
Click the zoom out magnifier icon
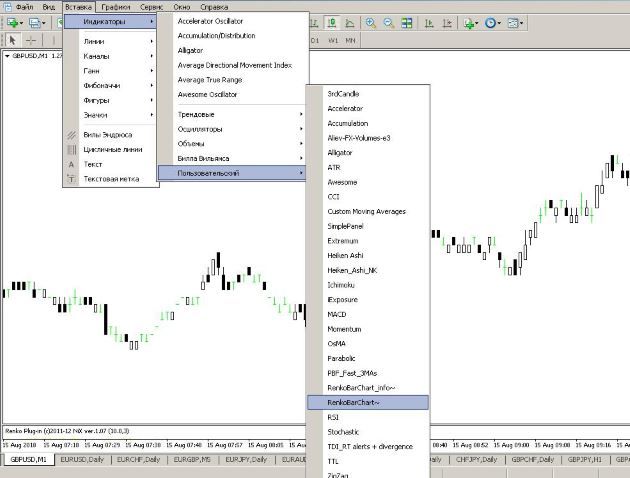388,22
